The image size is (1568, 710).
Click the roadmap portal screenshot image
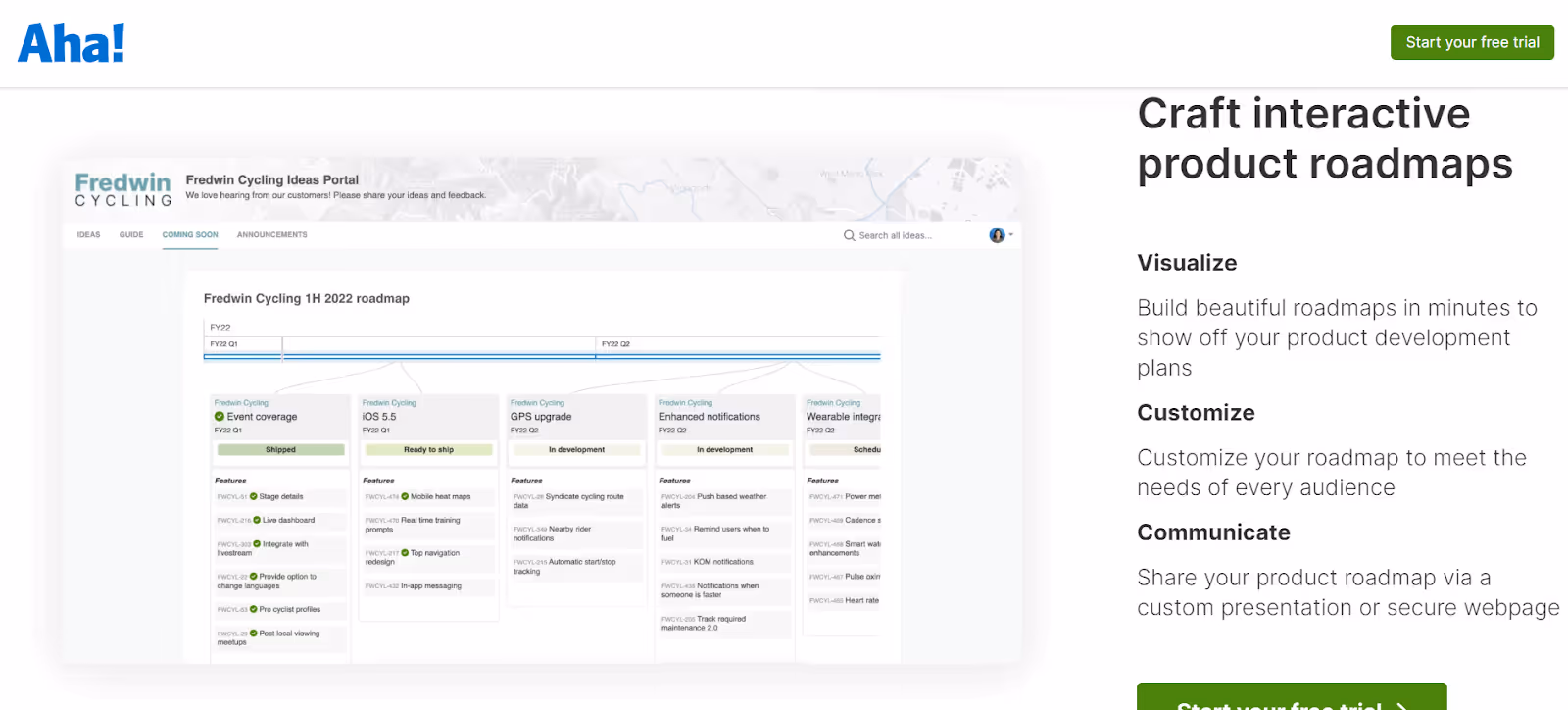[x=542, y=410]
